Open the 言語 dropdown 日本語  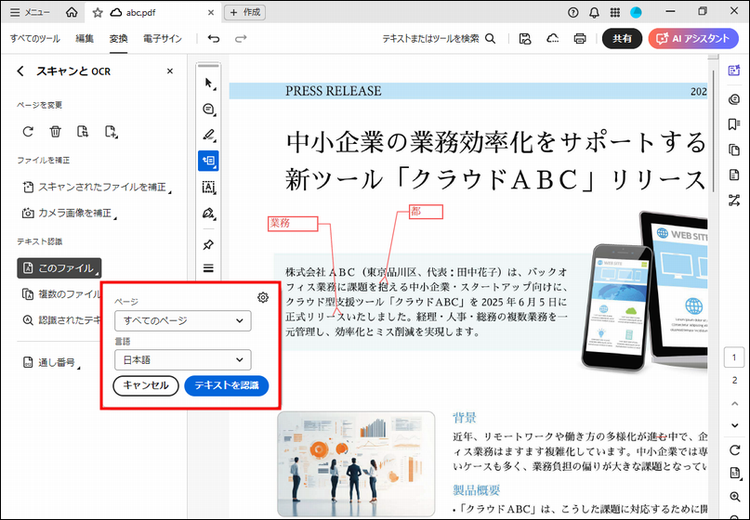point(183,360)
